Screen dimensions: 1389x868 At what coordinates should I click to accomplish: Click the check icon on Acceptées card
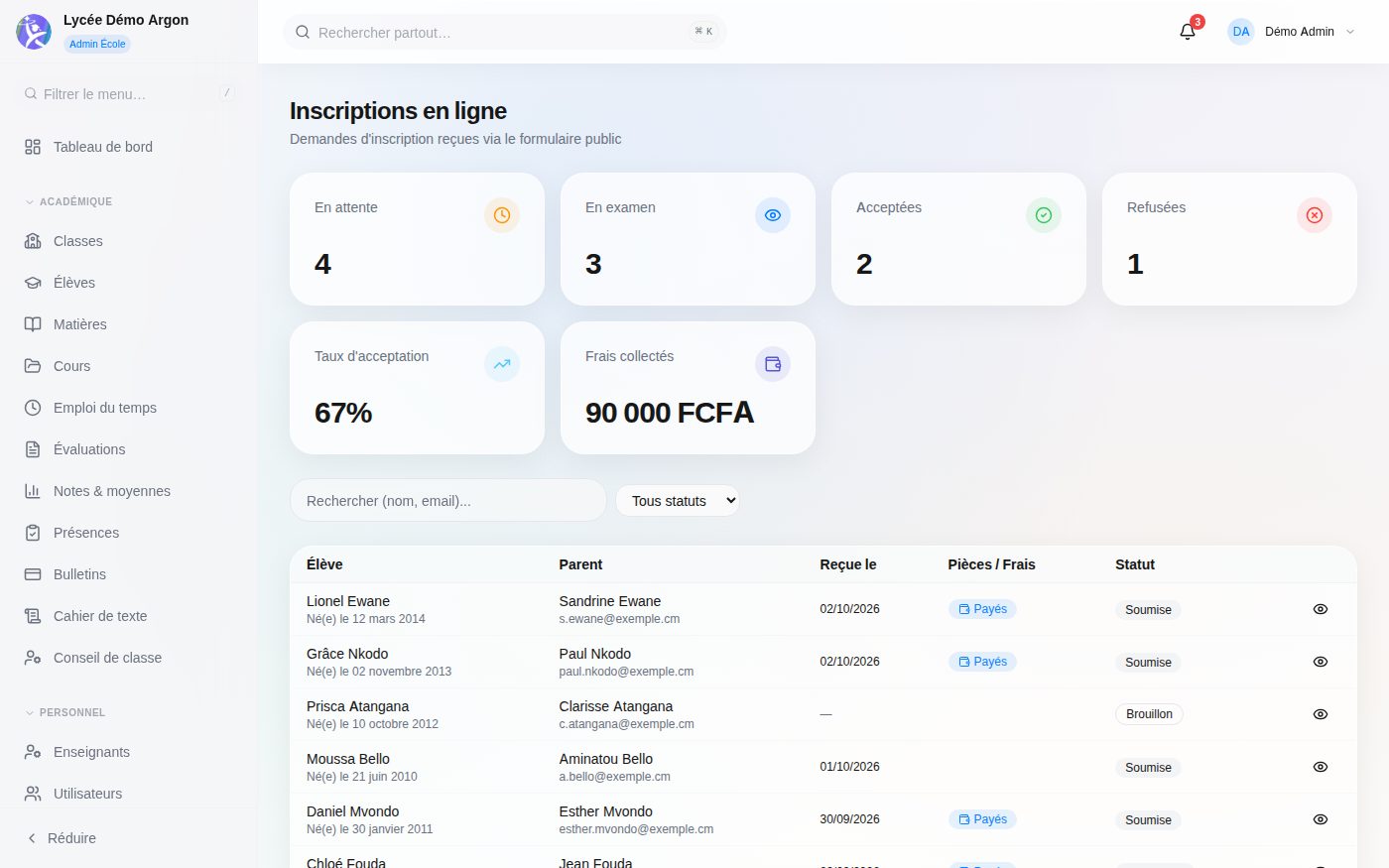click(x=1044, y=215)
